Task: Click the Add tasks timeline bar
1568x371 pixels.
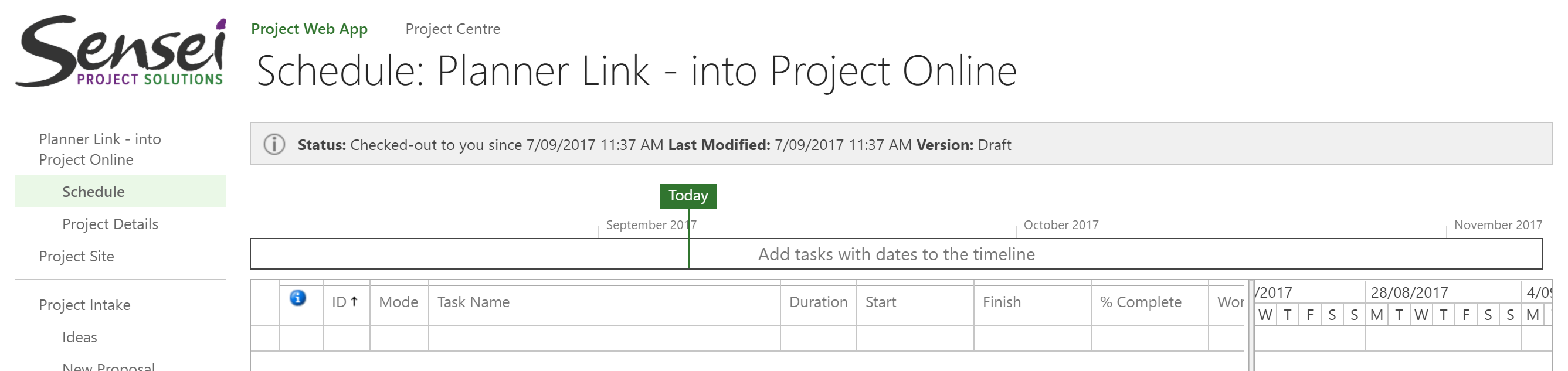Action: coord(896,254)
